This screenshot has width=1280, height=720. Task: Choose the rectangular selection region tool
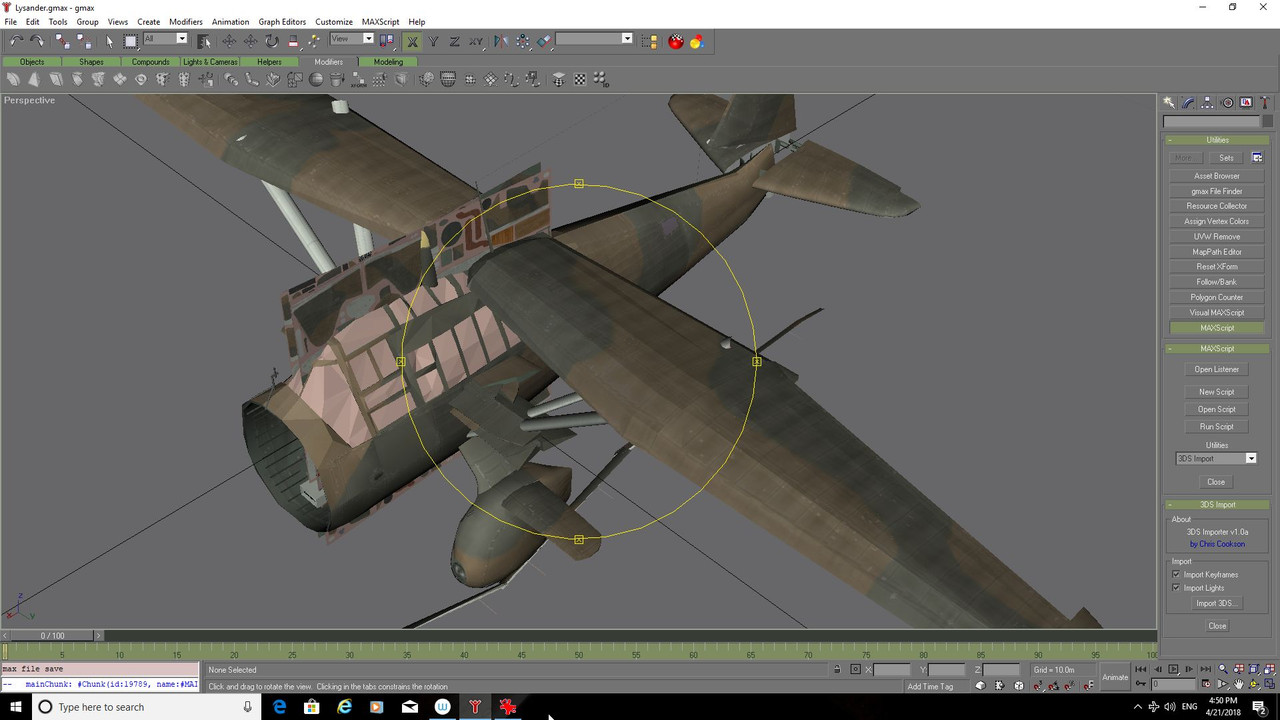click(x=130, y=41)
